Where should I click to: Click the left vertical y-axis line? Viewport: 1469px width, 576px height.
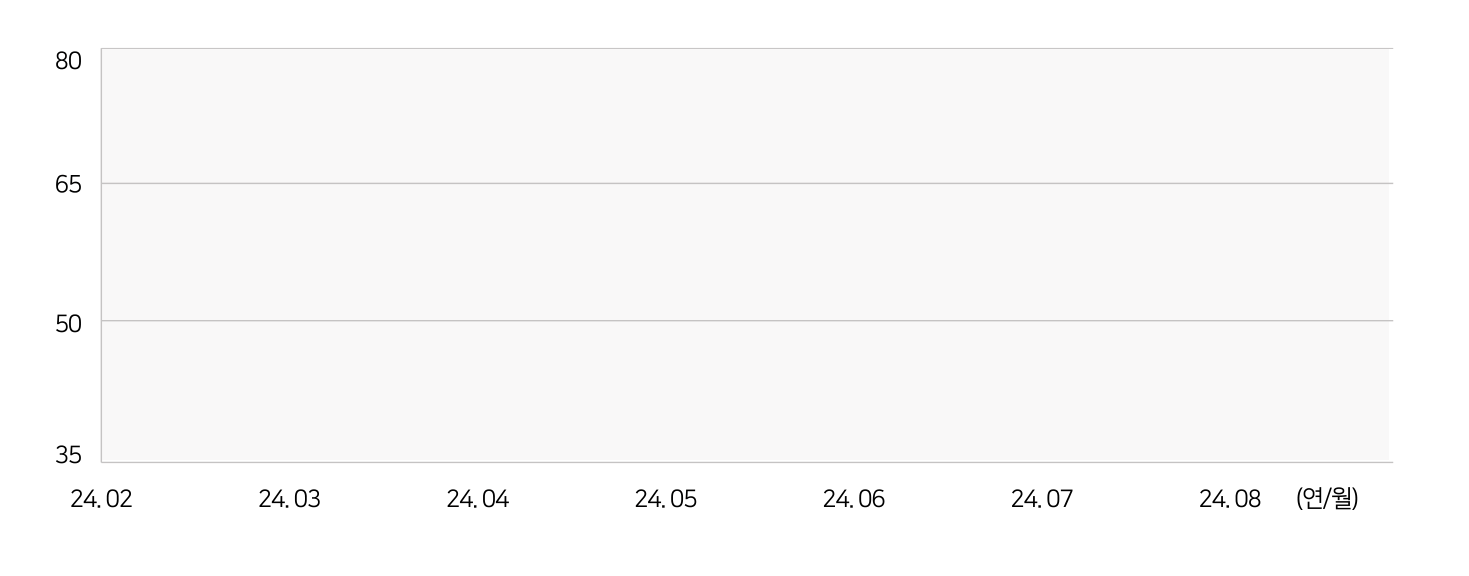point(101,255)
